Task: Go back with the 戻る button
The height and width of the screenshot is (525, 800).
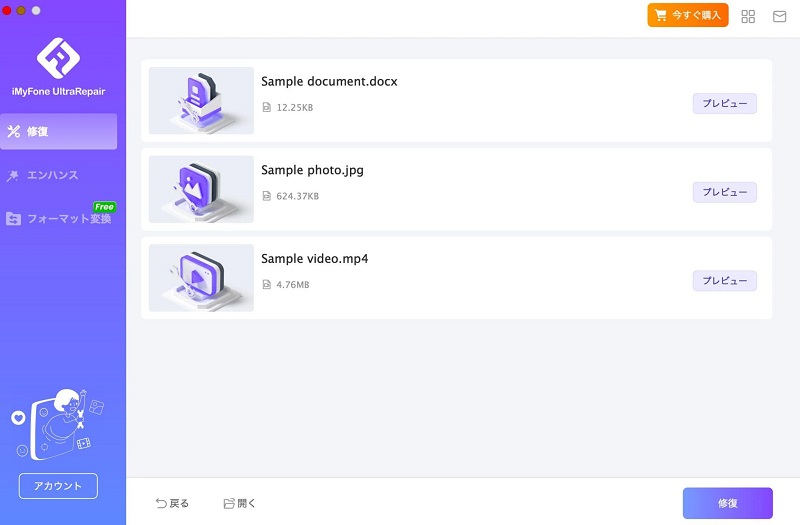Action: click(172, 504)
